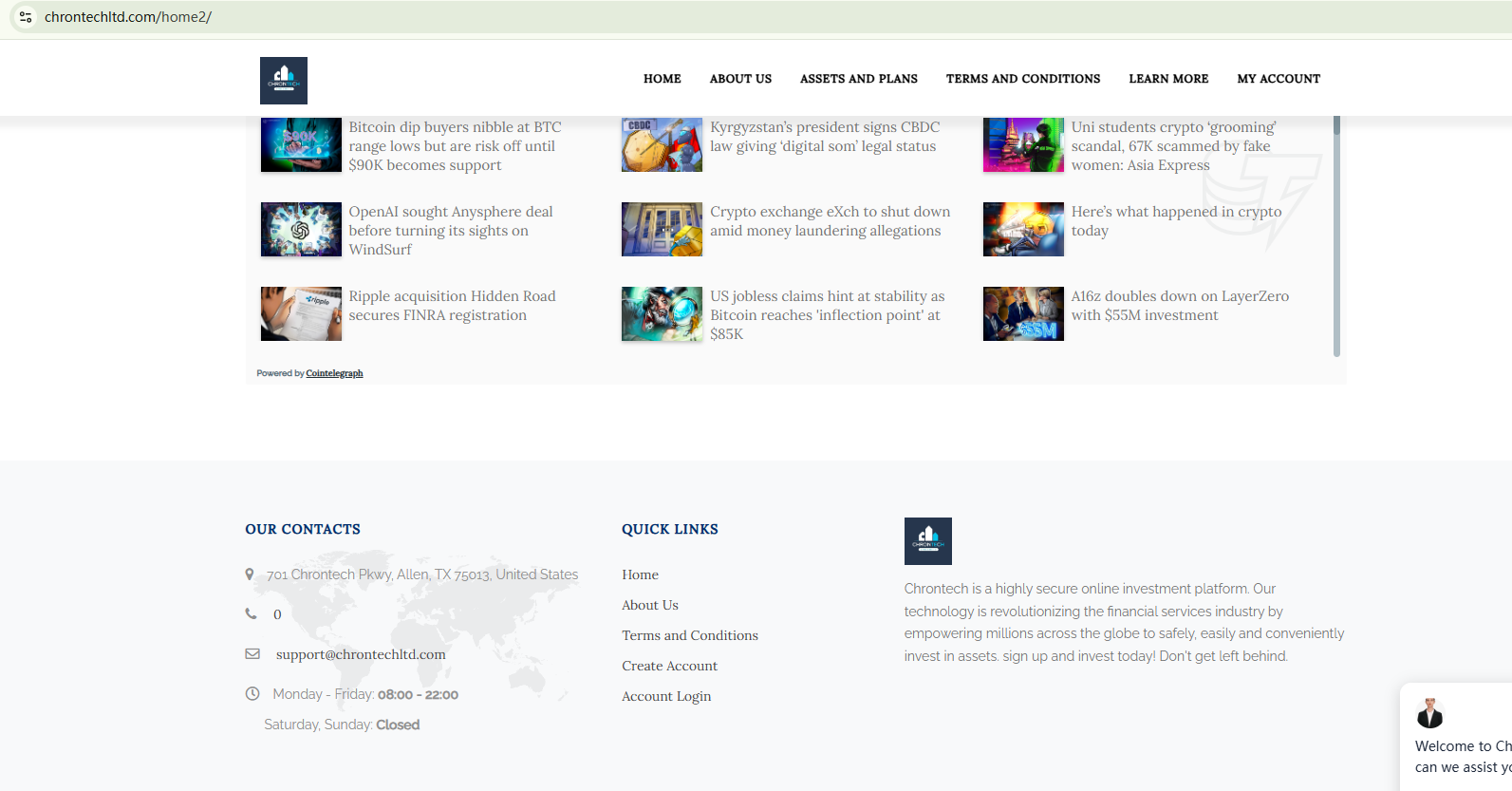Click the site info icon in address bar
Screen dimensions: 1512x791
[26, 17]
